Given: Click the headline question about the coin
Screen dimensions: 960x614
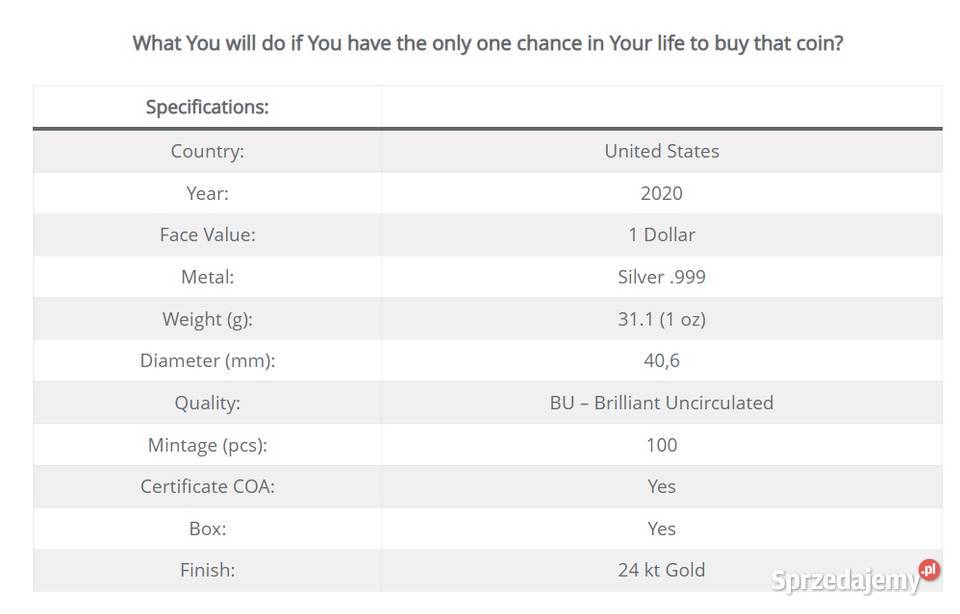Looking at the screenshot, I should point(488,44).
